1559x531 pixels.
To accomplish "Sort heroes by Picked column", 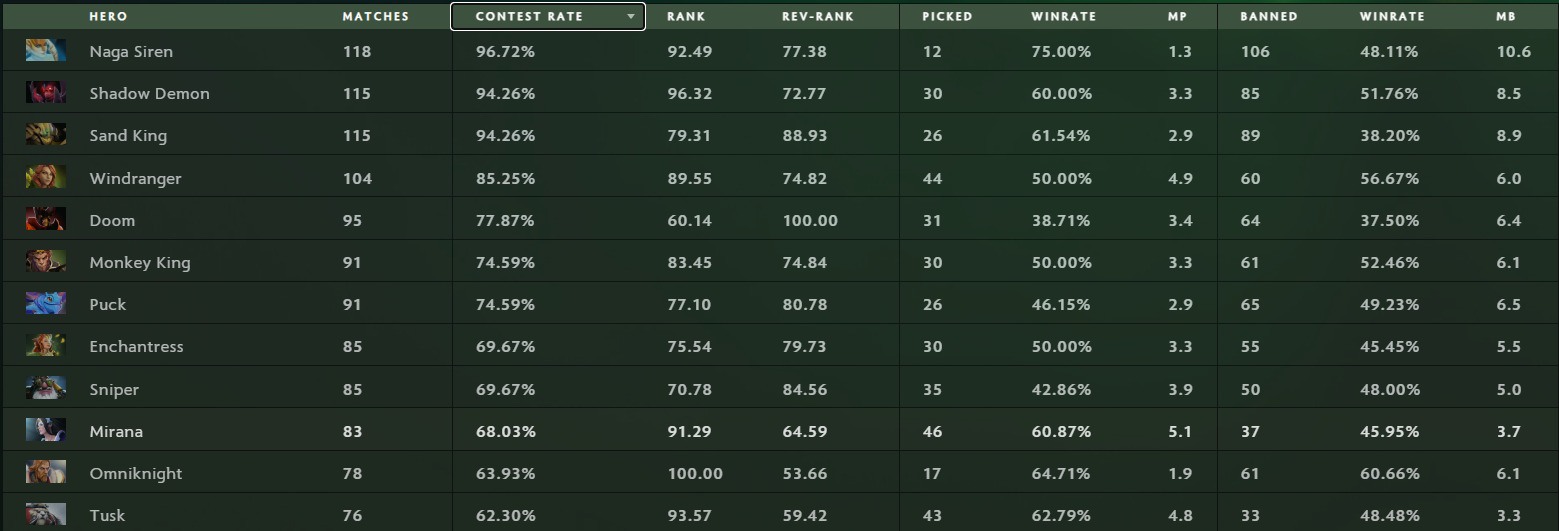I will pos(947,17).
